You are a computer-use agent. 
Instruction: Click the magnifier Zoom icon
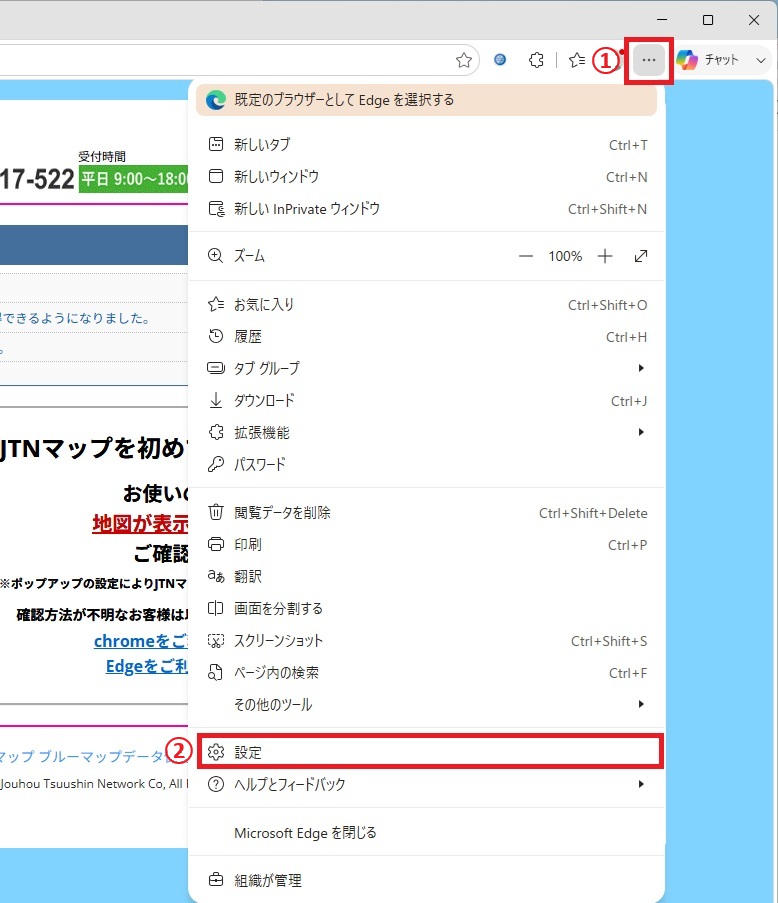pyautogui.click(x=215, y=256)
